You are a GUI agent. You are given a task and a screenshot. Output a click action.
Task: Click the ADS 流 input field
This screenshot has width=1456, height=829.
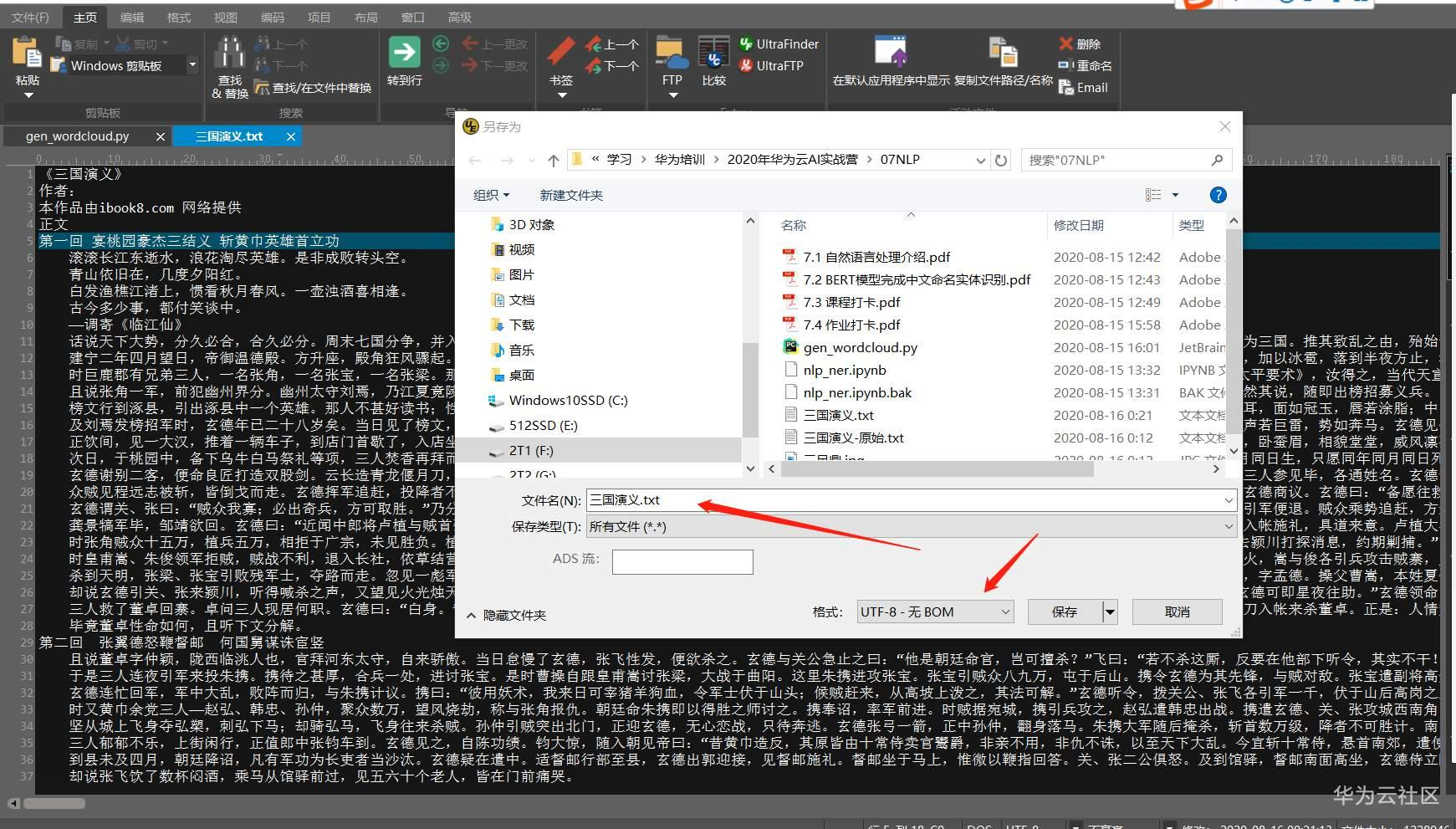(x=682, y=561)
